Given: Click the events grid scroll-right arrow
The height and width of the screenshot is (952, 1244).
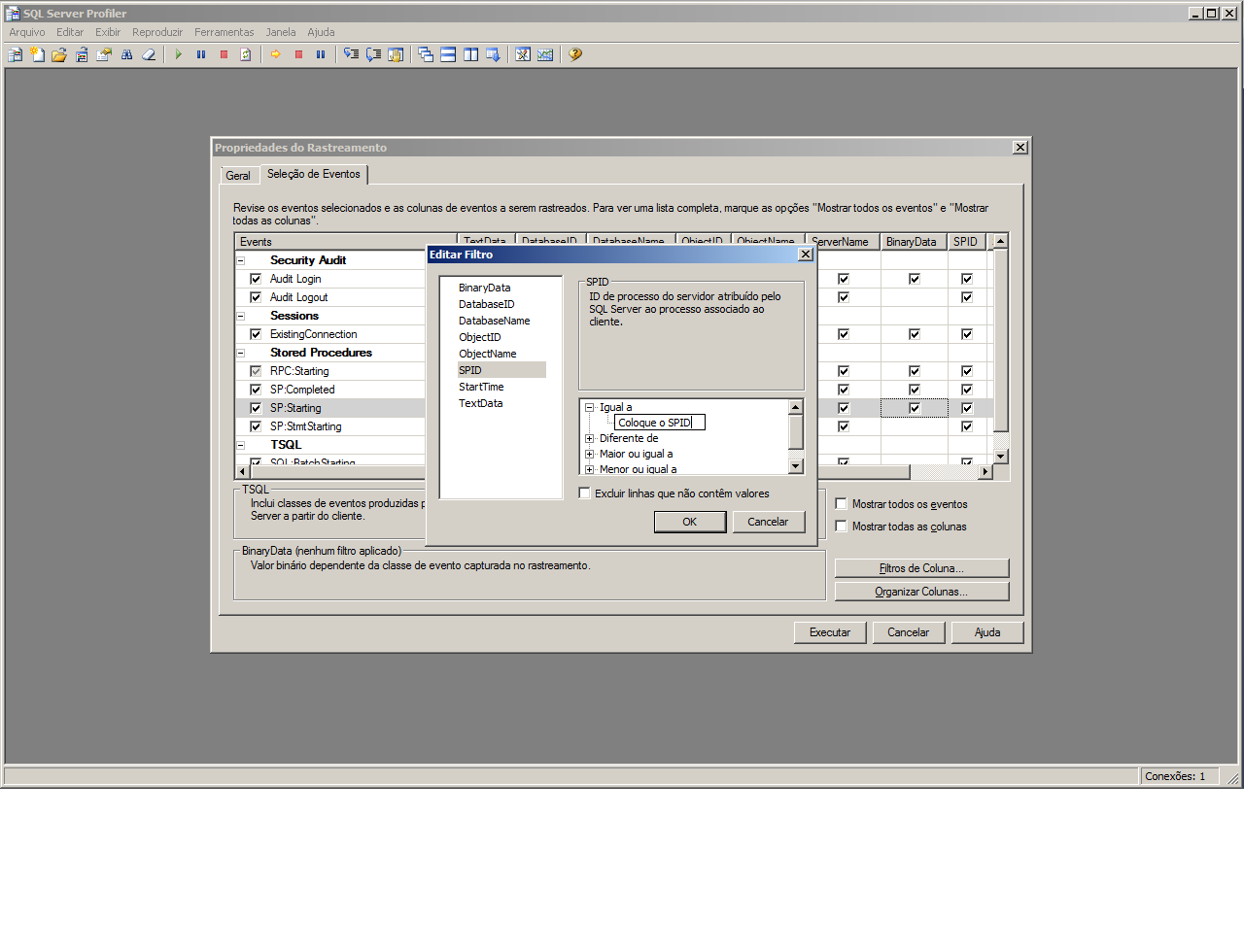Looking at the screenshot, I should (x=985, y=472).
